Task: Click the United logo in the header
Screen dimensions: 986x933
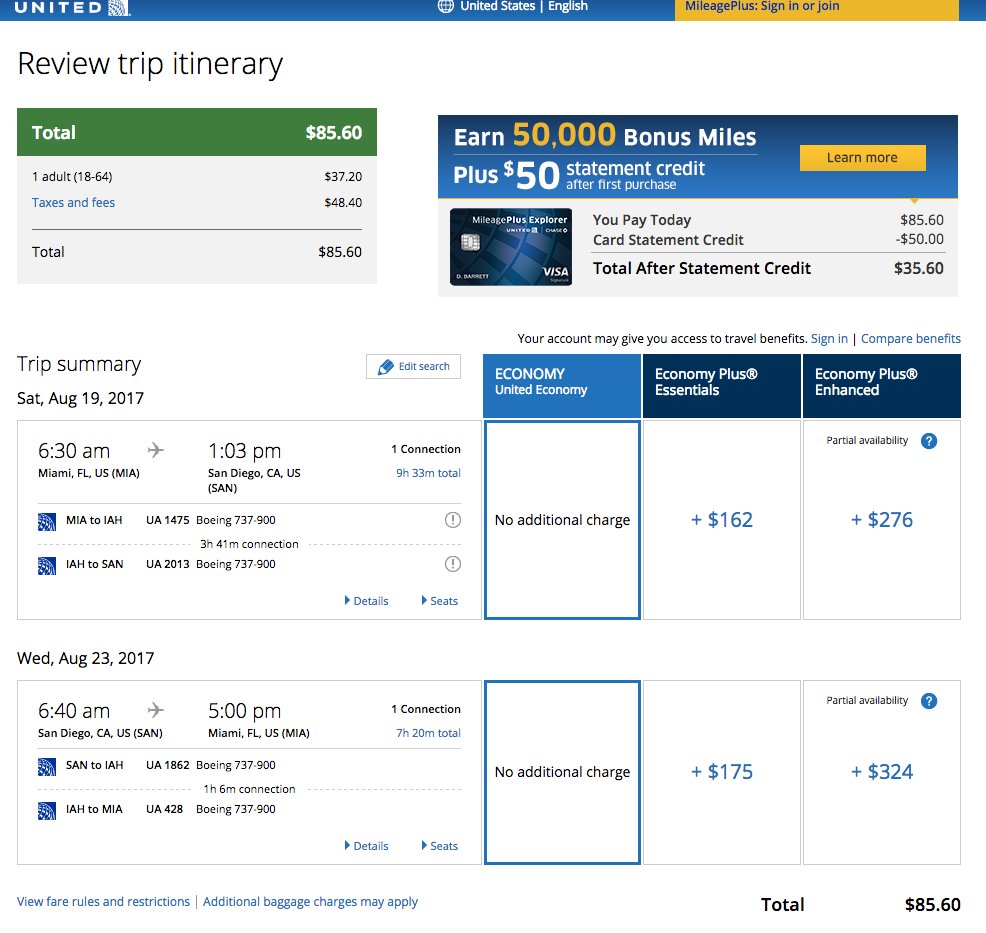Action: pyautogui.click(x=72, y=8)
